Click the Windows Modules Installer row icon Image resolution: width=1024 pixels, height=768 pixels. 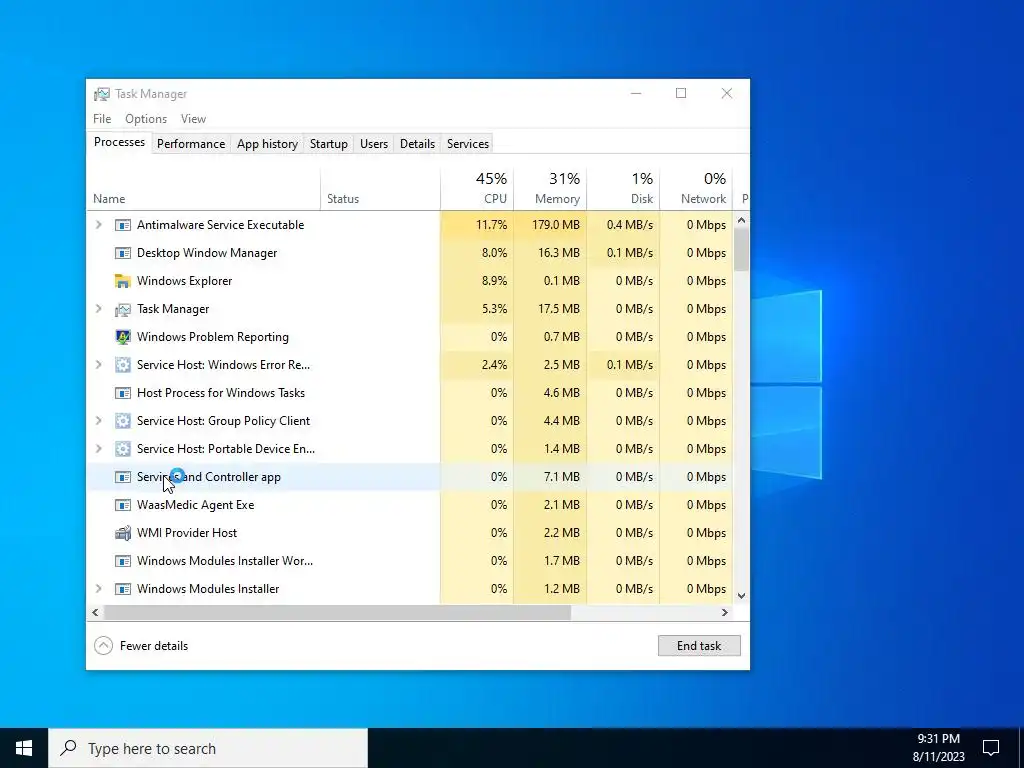pos(122,589)
